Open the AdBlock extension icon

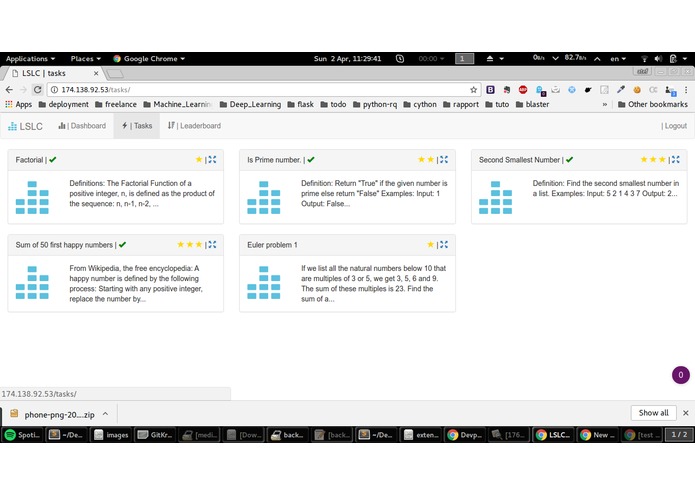pyautogui.click(x=523, y=89)
